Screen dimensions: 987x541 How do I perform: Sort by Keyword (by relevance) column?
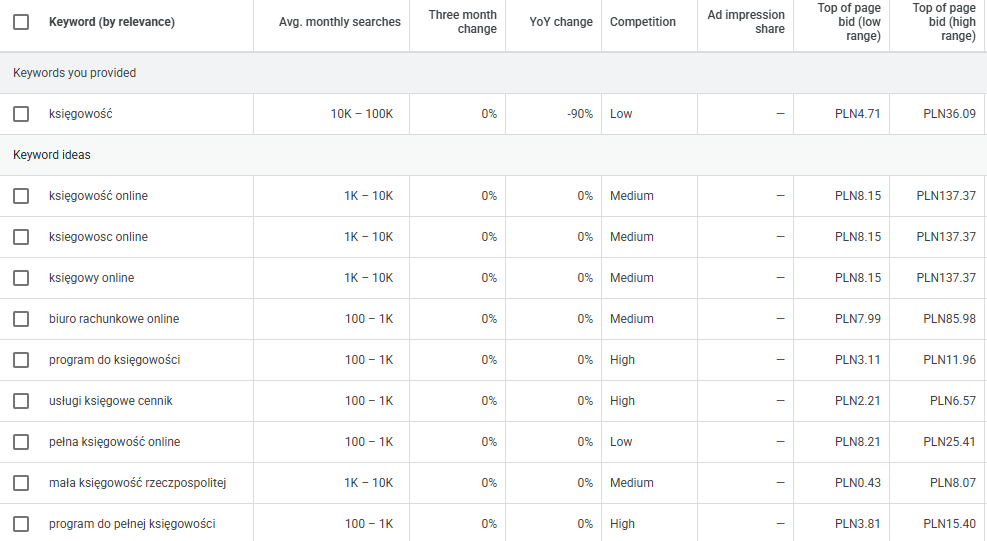[111, 22]
